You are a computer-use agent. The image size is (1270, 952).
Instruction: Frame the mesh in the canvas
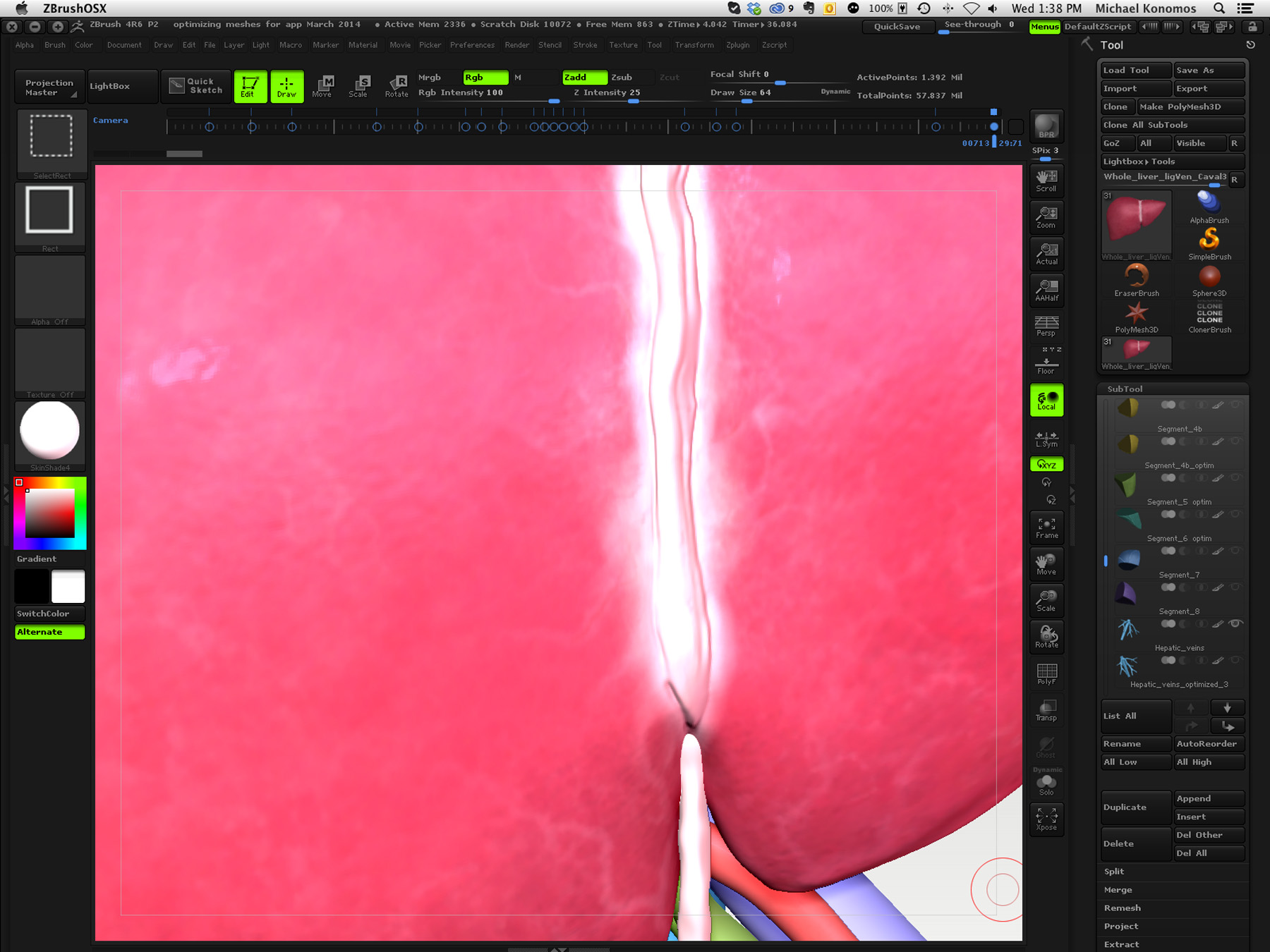tap(1046, 527)
